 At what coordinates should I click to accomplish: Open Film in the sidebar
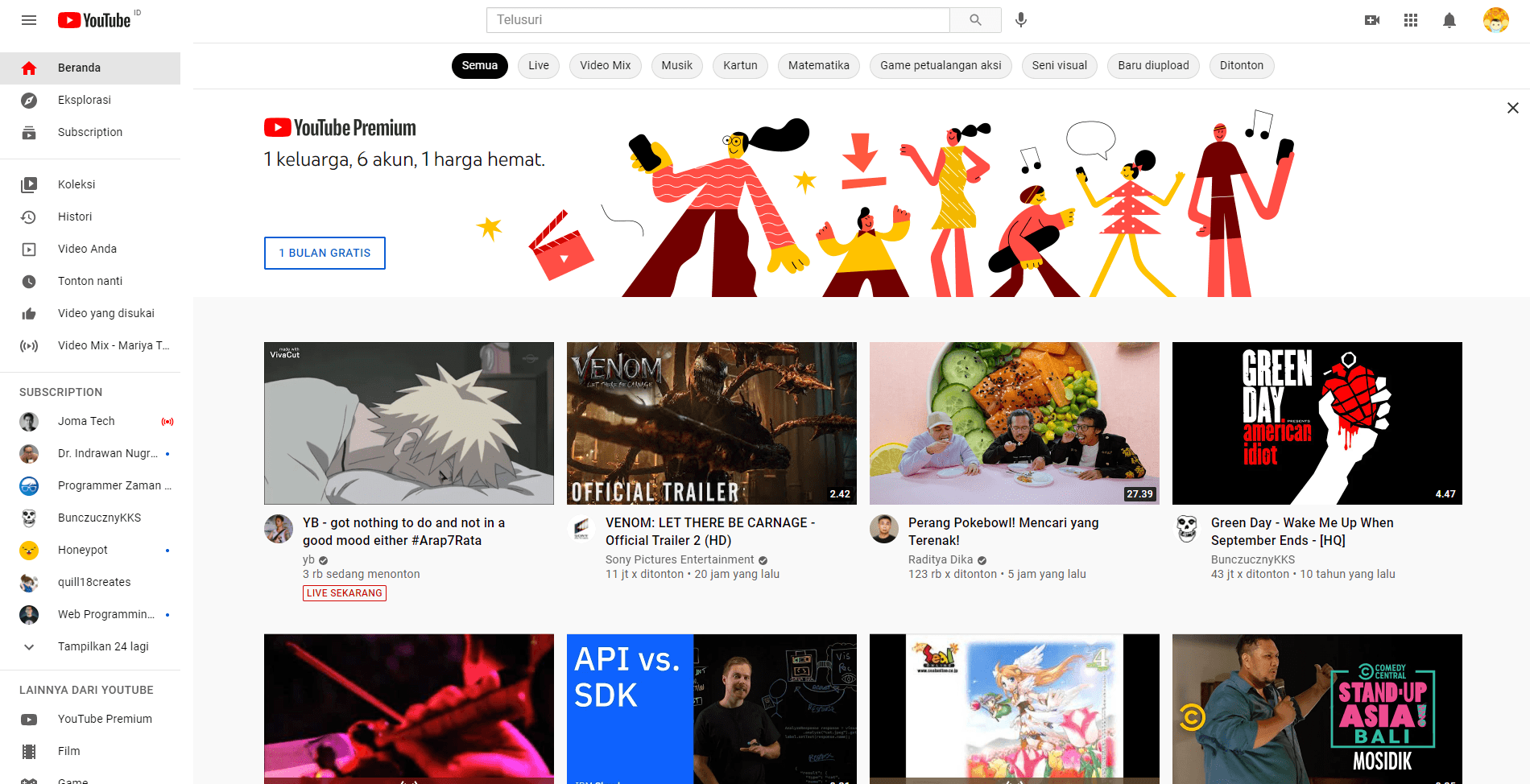[x=90, y=751]
